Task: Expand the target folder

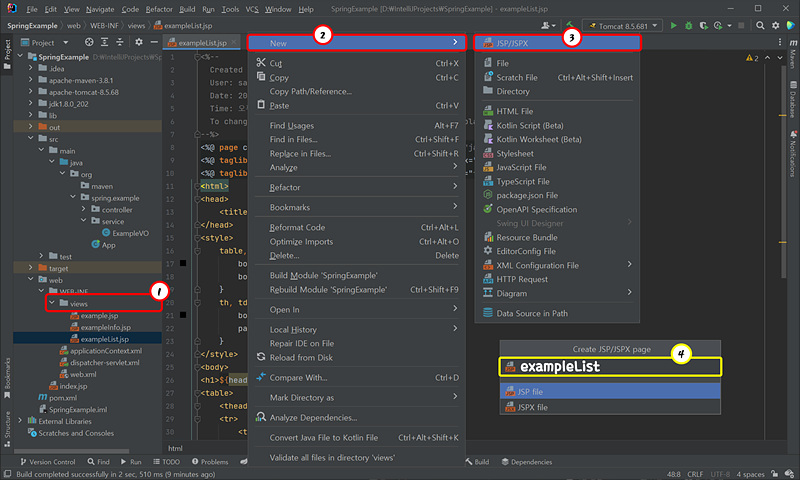Action: 31,268
